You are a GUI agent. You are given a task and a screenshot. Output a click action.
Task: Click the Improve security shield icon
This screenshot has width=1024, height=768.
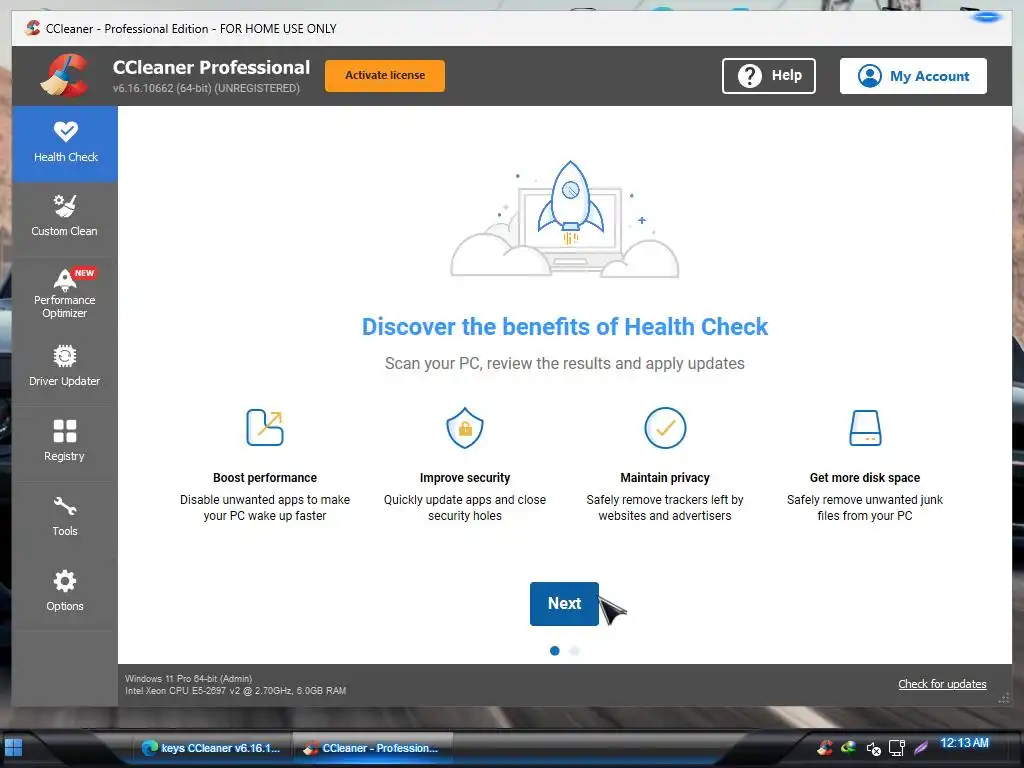tap(465, 428)
